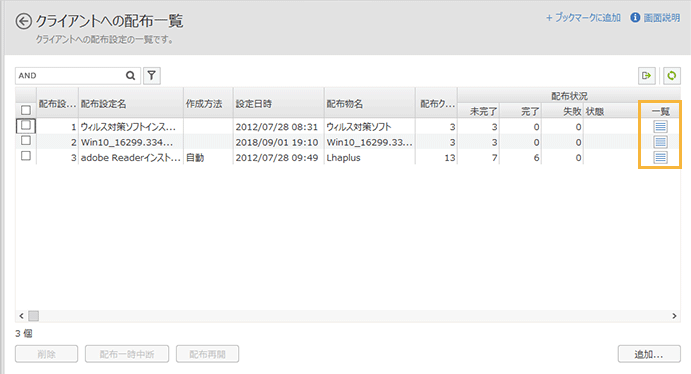The width and height of the screenshot is (691, 374).
Task: Click the 配布再開 button
Action: pyautogui.click(x=208, y=354)
